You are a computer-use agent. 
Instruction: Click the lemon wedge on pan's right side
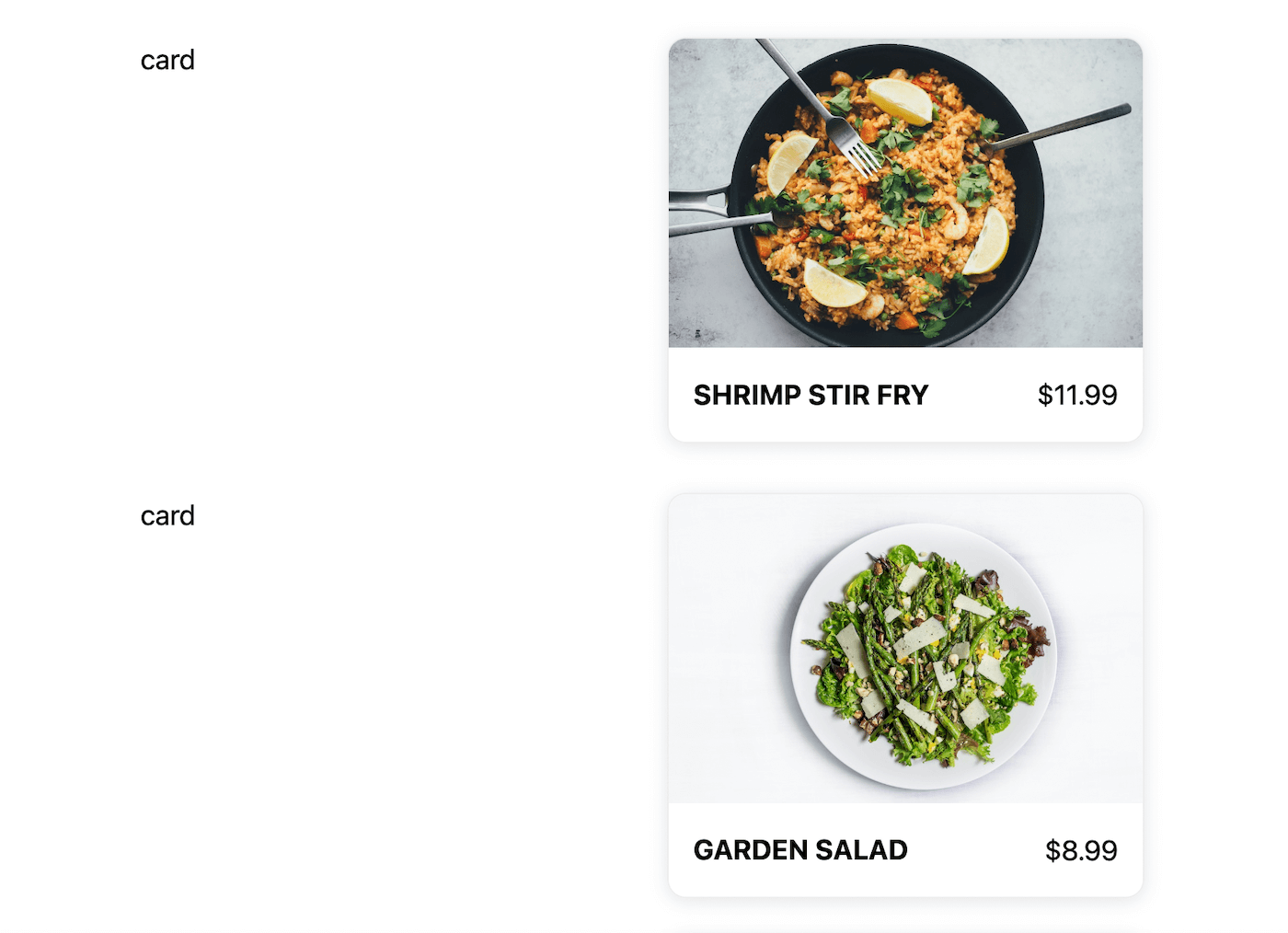pyautogui.click(x=990, y=243)
